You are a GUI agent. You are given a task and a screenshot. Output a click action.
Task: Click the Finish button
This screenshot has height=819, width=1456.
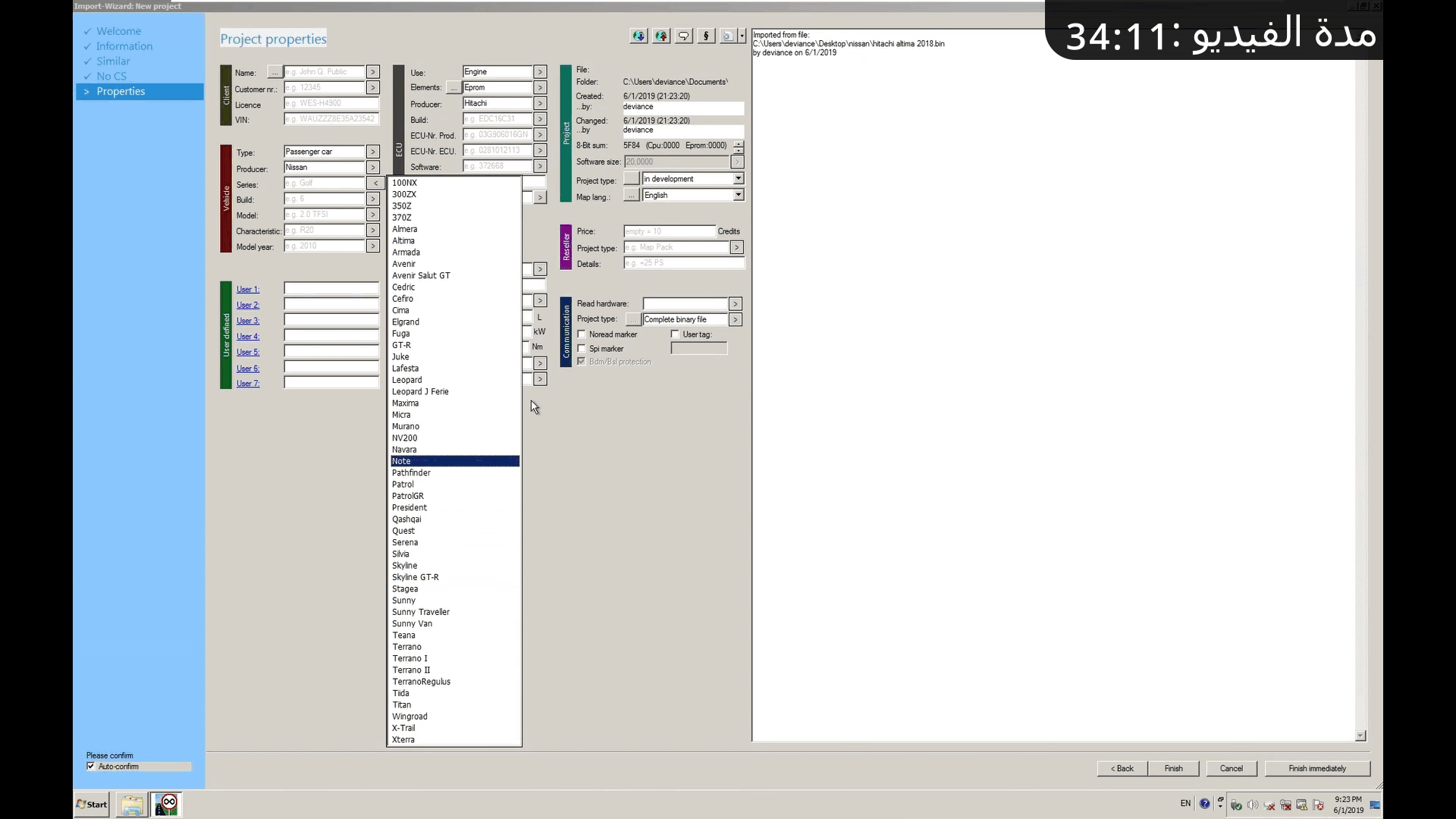pos(1173,769)
